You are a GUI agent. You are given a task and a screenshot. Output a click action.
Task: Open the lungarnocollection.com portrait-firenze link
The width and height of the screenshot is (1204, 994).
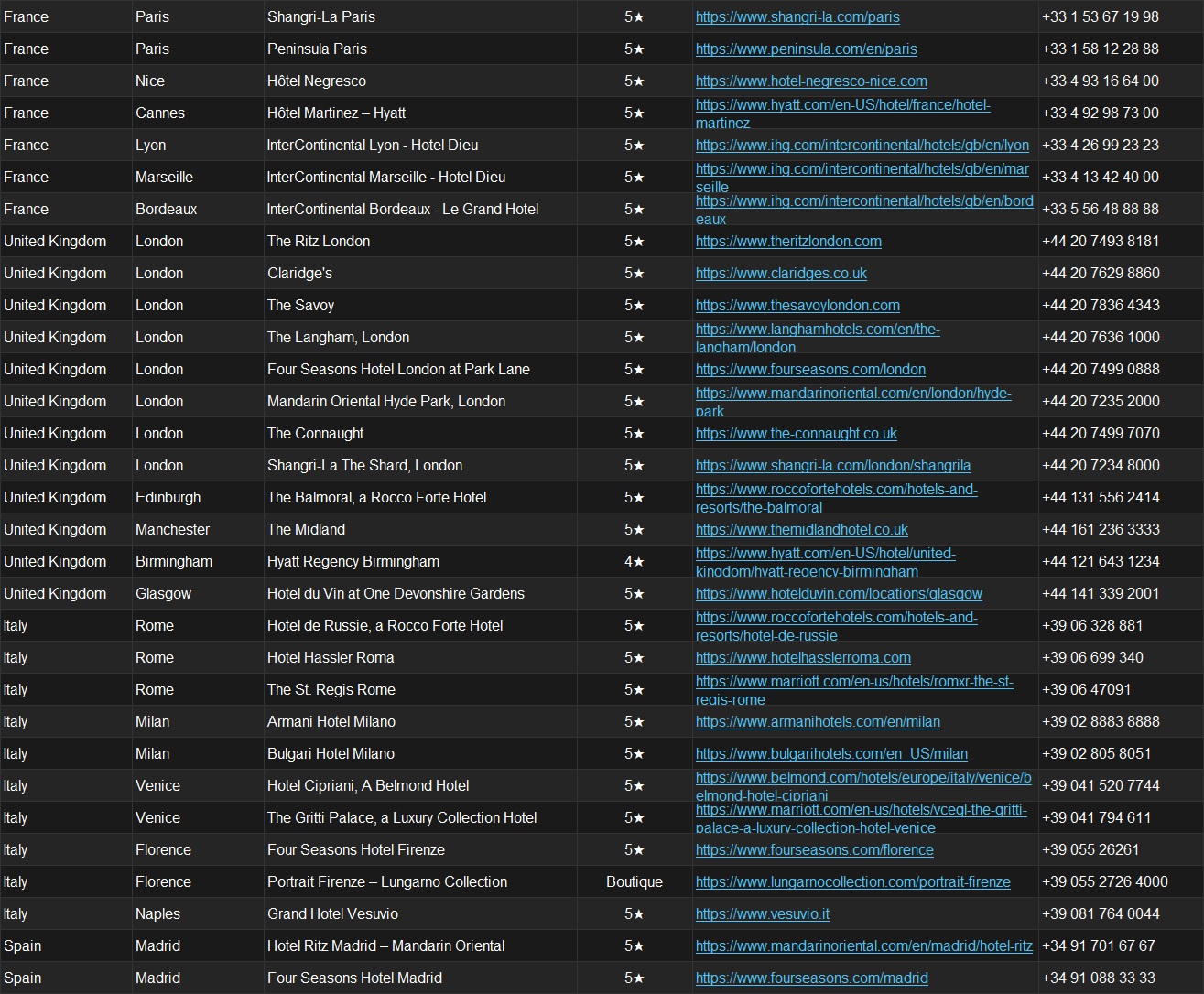(852, 881)
